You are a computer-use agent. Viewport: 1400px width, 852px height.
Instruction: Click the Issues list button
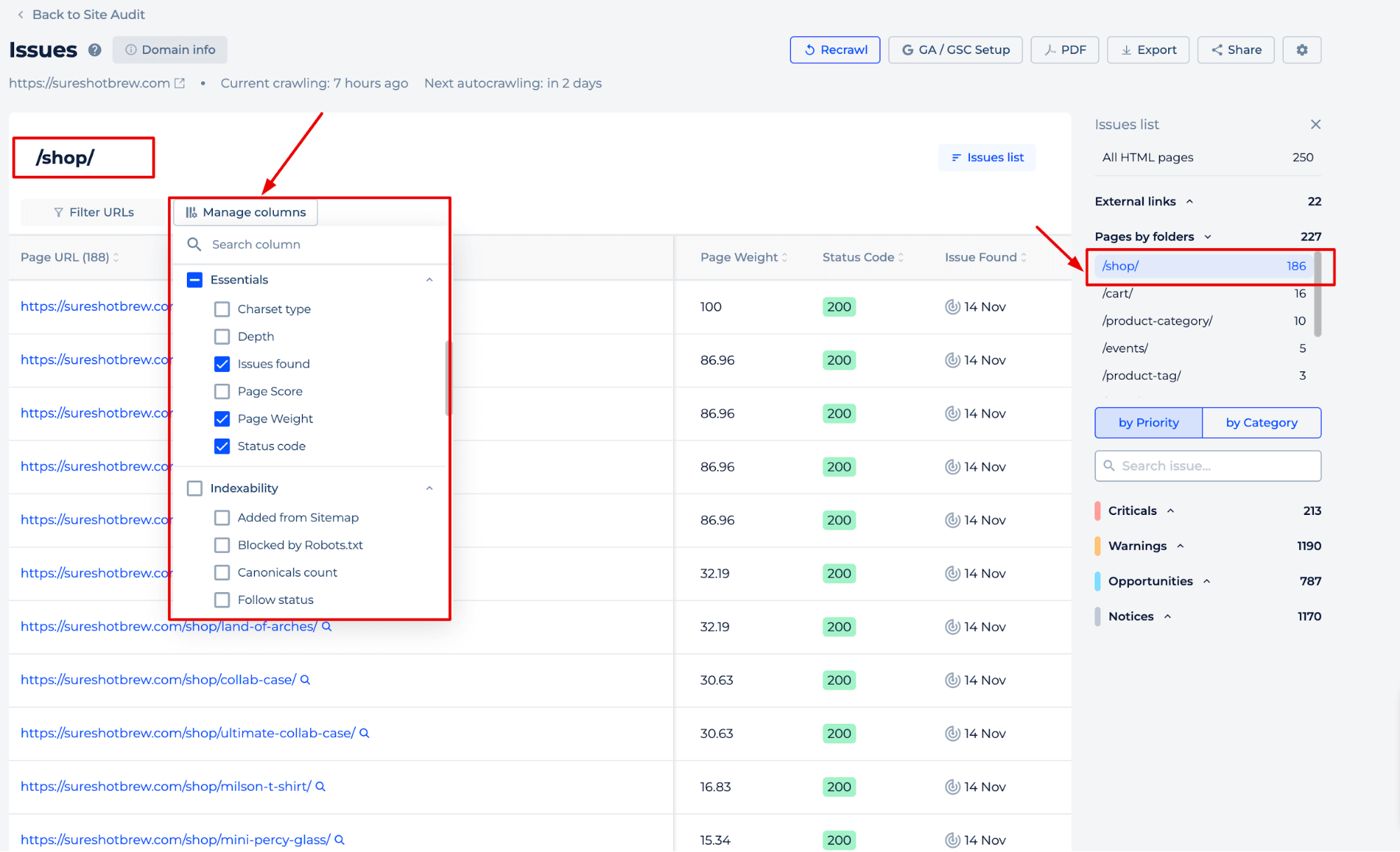pyautogui.click(x=987, y=157)
